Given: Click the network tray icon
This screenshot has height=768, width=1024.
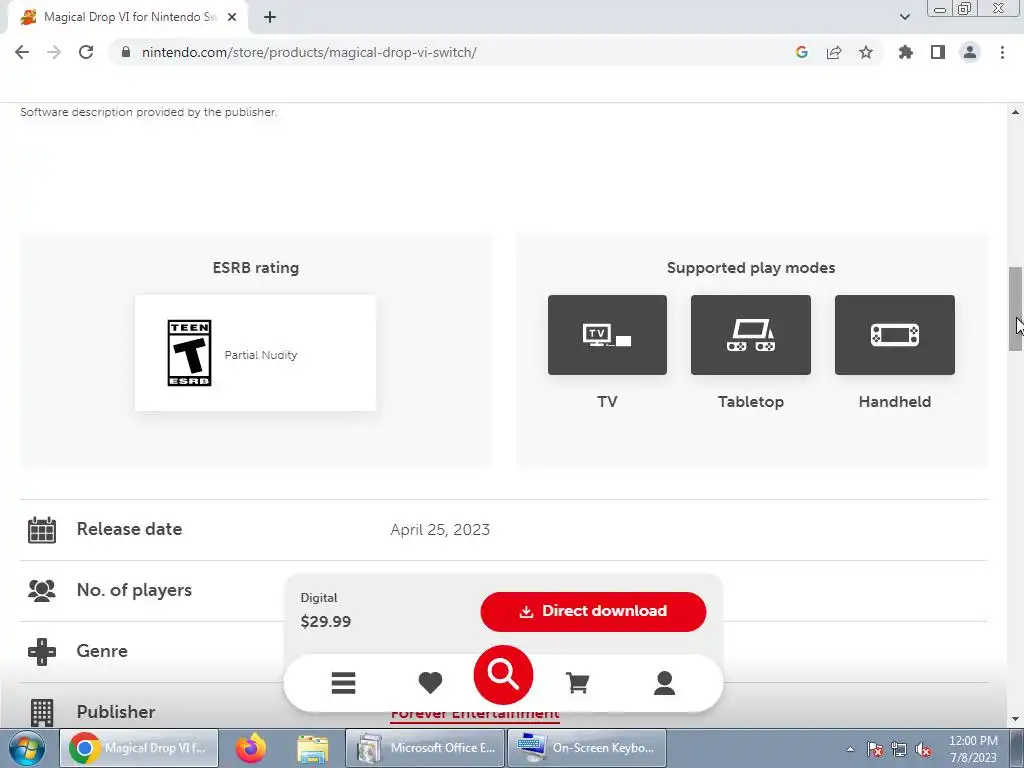Looking at the screenshot, I should [899, 749].
